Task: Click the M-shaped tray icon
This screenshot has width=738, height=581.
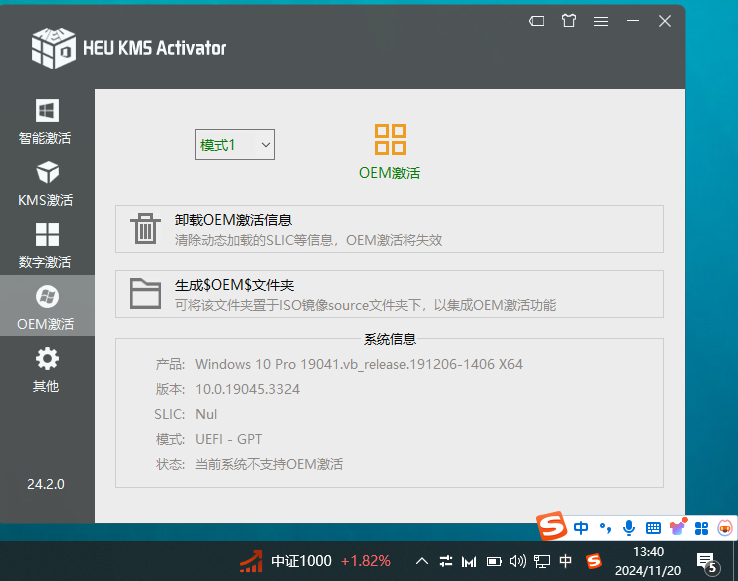Action: (x=469, y=562)
